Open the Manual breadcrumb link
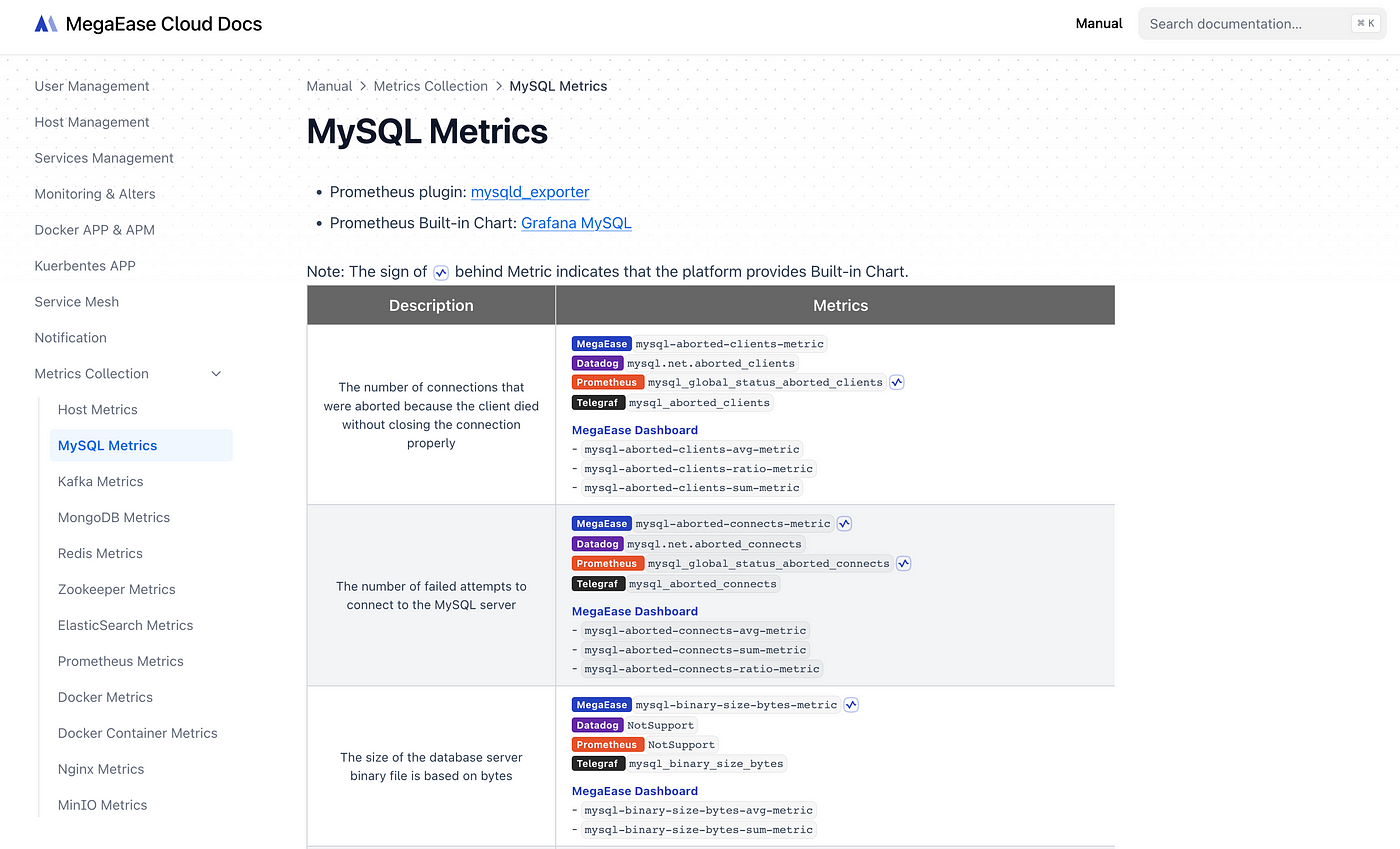1400x849 pixels. 329,86
